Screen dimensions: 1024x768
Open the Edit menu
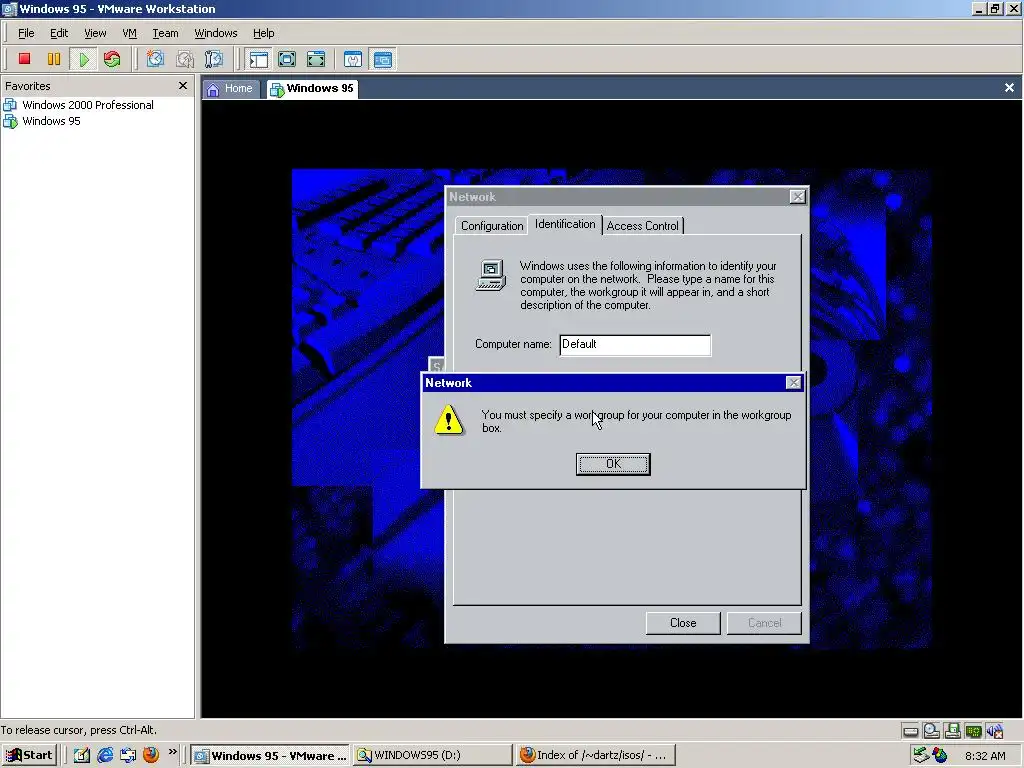pos(59,33)
